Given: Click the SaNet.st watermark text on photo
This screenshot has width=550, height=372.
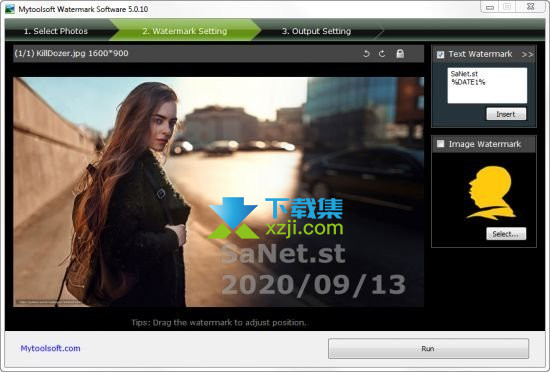Looking at the screenshot, I should 283,254.
